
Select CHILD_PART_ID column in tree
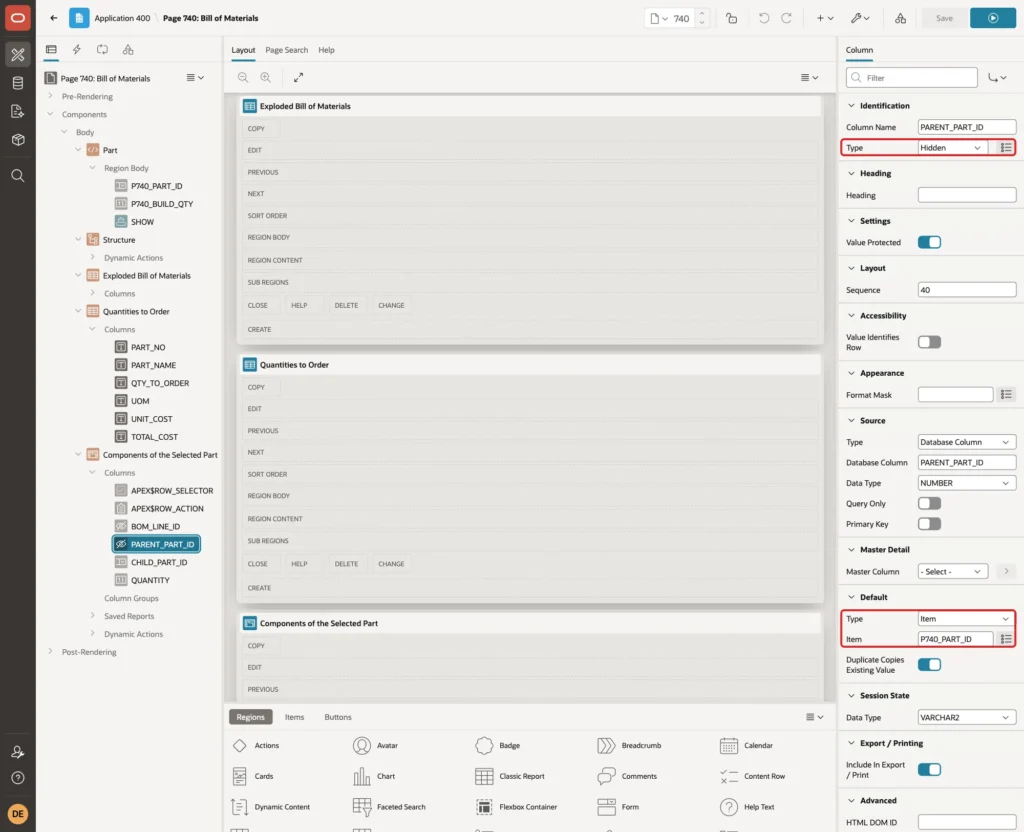tap(159, 562)
